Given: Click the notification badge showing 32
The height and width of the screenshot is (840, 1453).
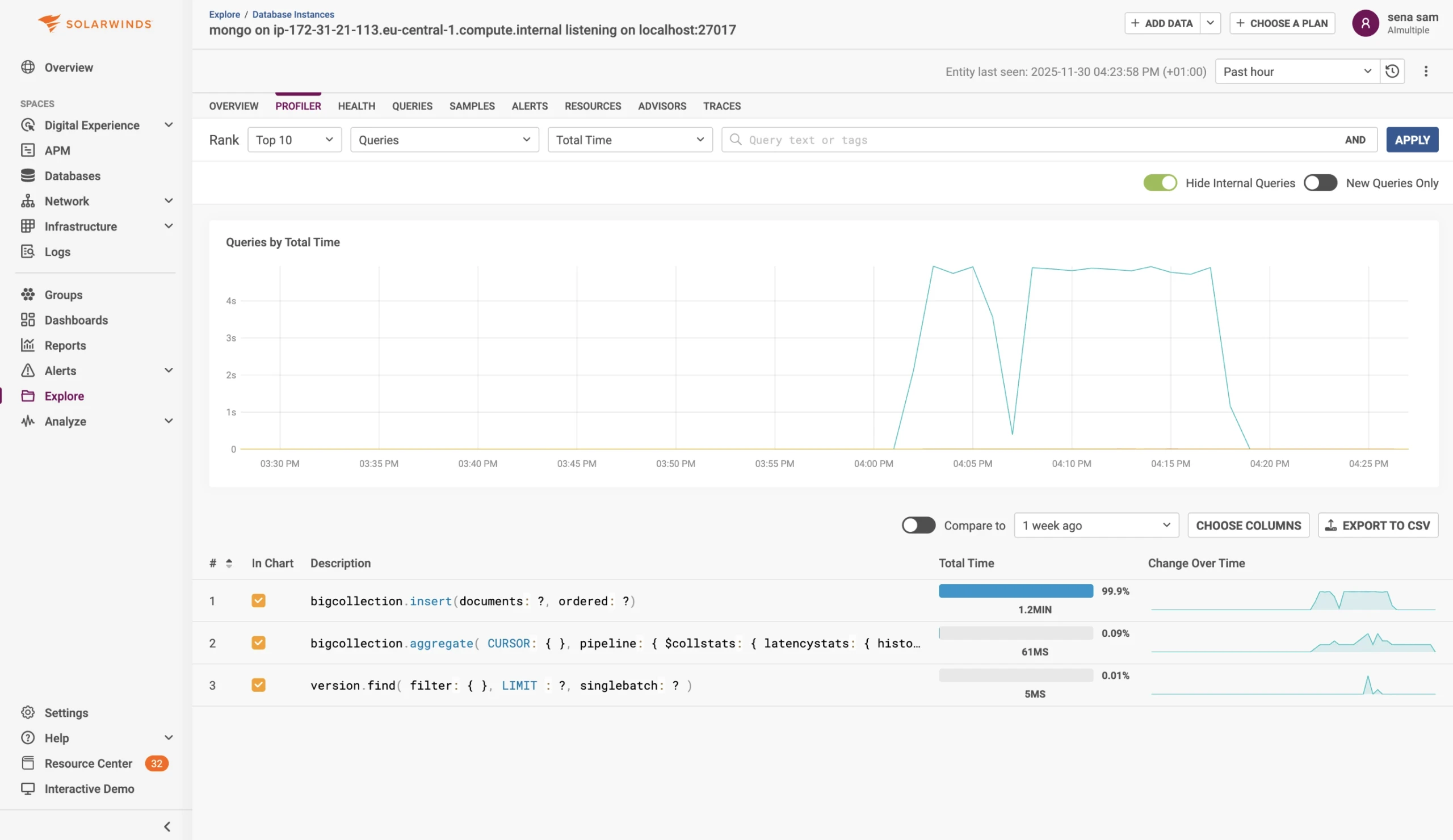Looking at the screenshot, I should (156, 763).
